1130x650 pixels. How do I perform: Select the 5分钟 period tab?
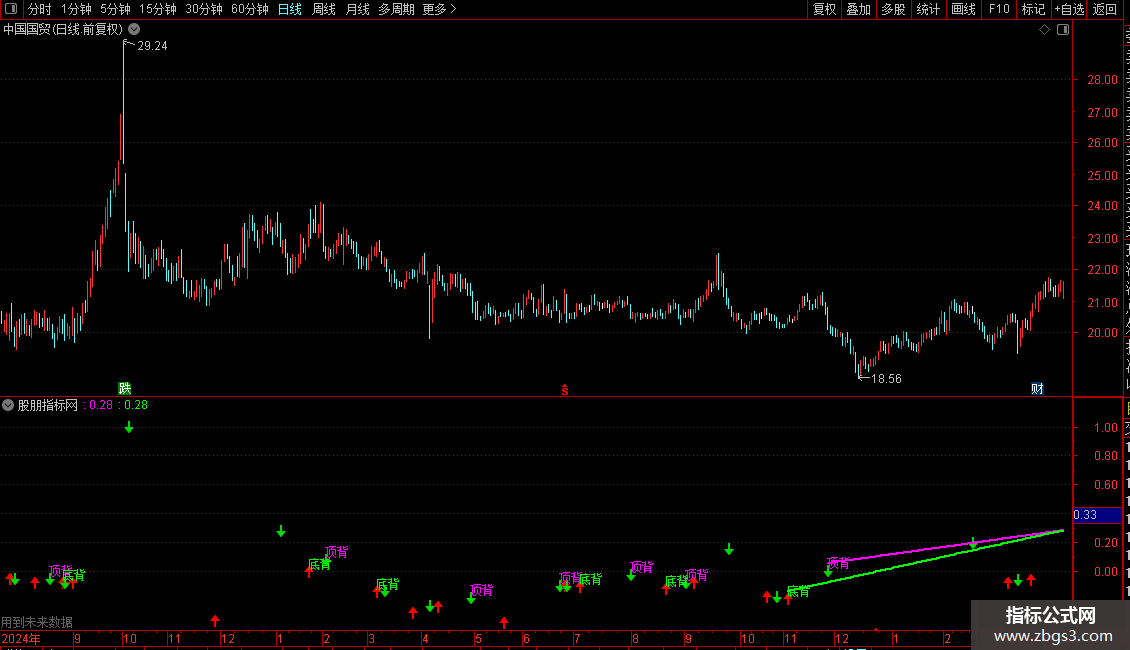click(115, 9)
